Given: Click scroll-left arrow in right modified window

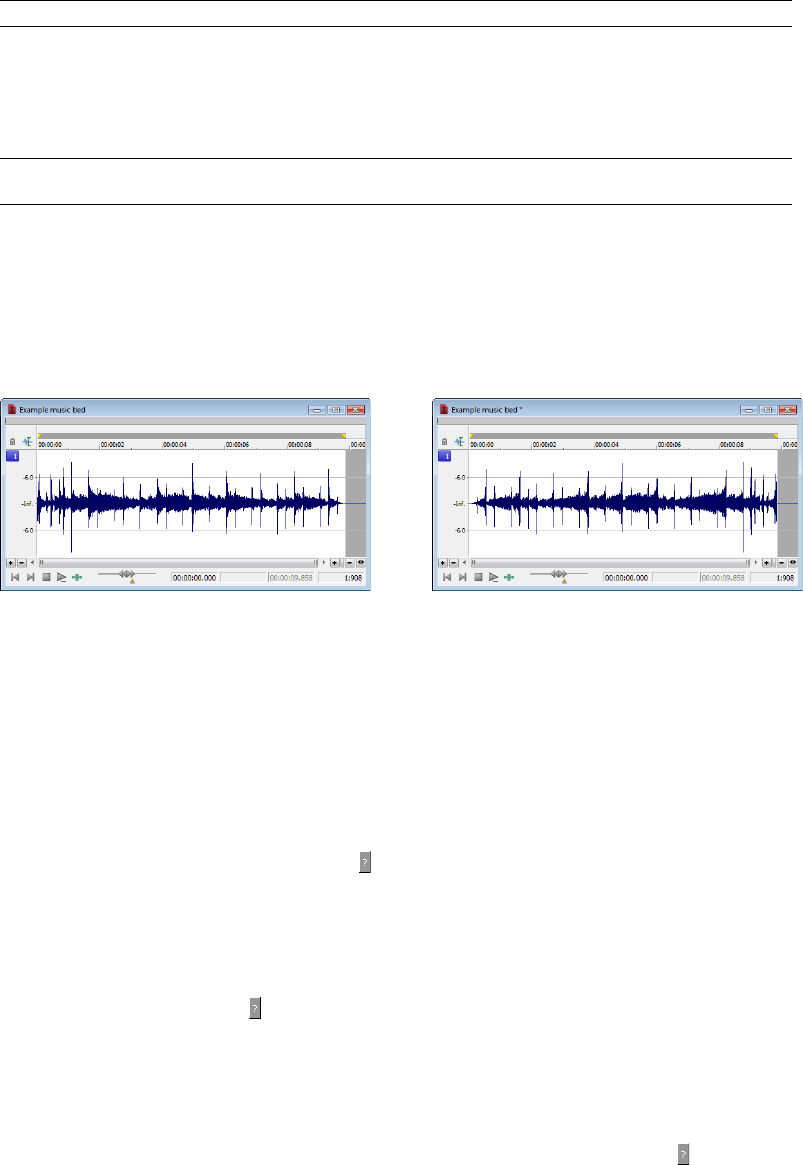Looking at the screenshot, I should [x=464, y=563].
